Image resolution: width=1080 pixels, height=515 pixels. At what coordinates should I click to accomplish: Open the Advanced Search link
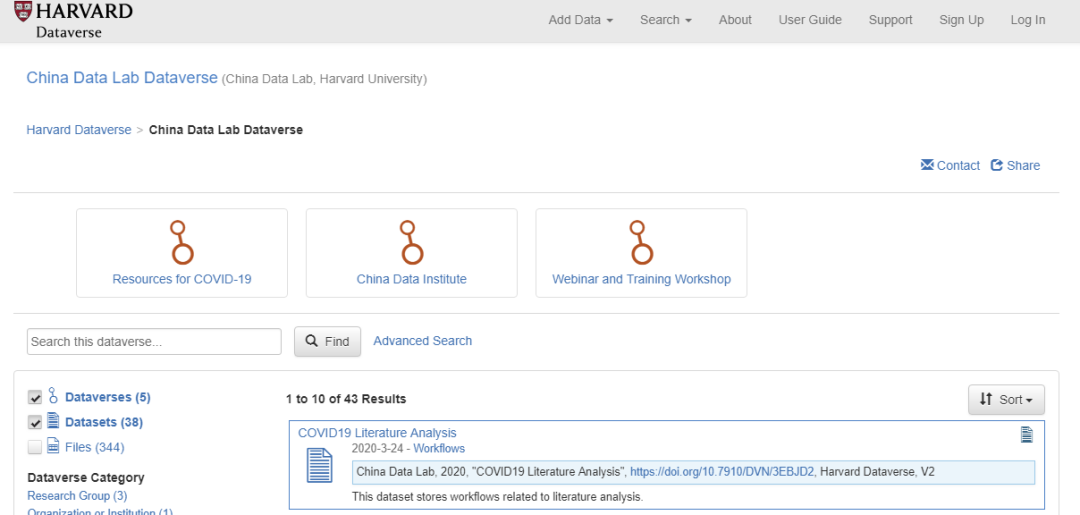422,341
